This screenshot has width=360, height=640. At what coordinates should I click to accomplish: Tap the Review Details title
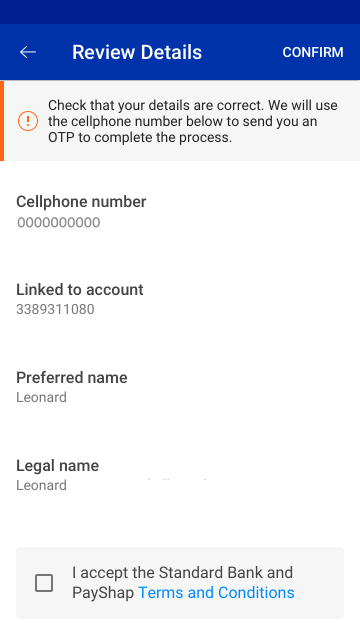click(x=137, y=52)
